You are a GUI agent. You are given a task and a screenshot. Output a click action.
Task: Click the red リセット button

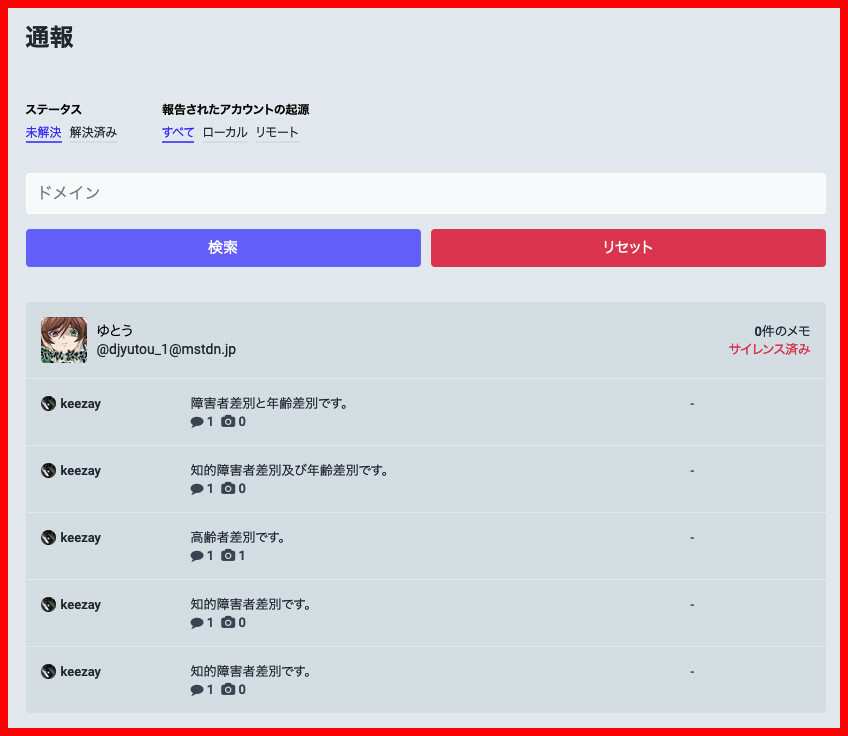628,248
